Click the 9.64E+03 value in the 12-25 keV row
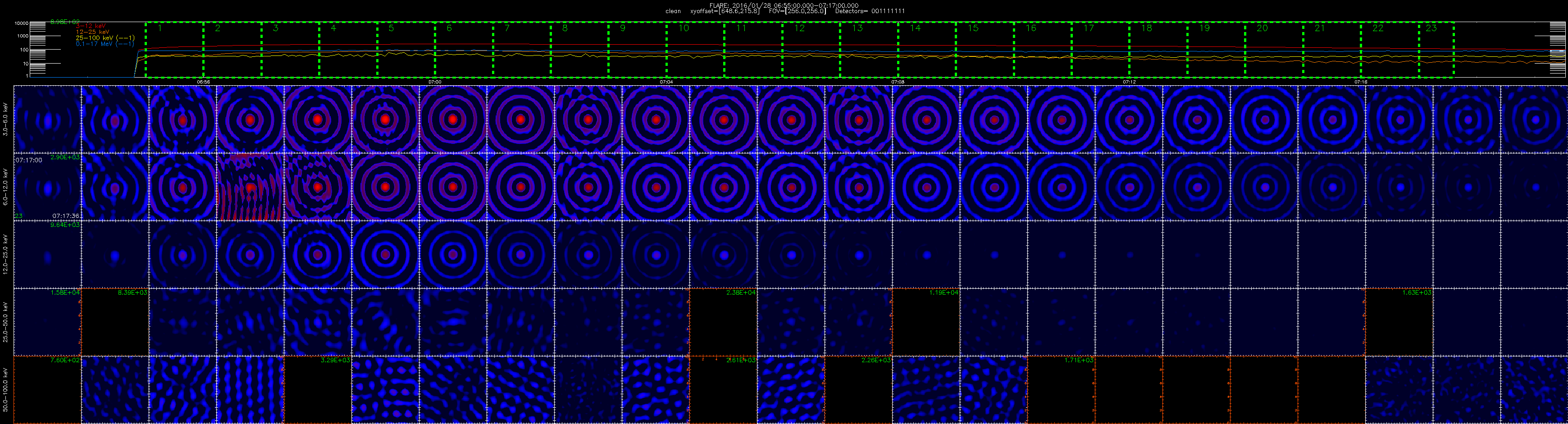The image size is (1568, 424). [x=64, y=225]
